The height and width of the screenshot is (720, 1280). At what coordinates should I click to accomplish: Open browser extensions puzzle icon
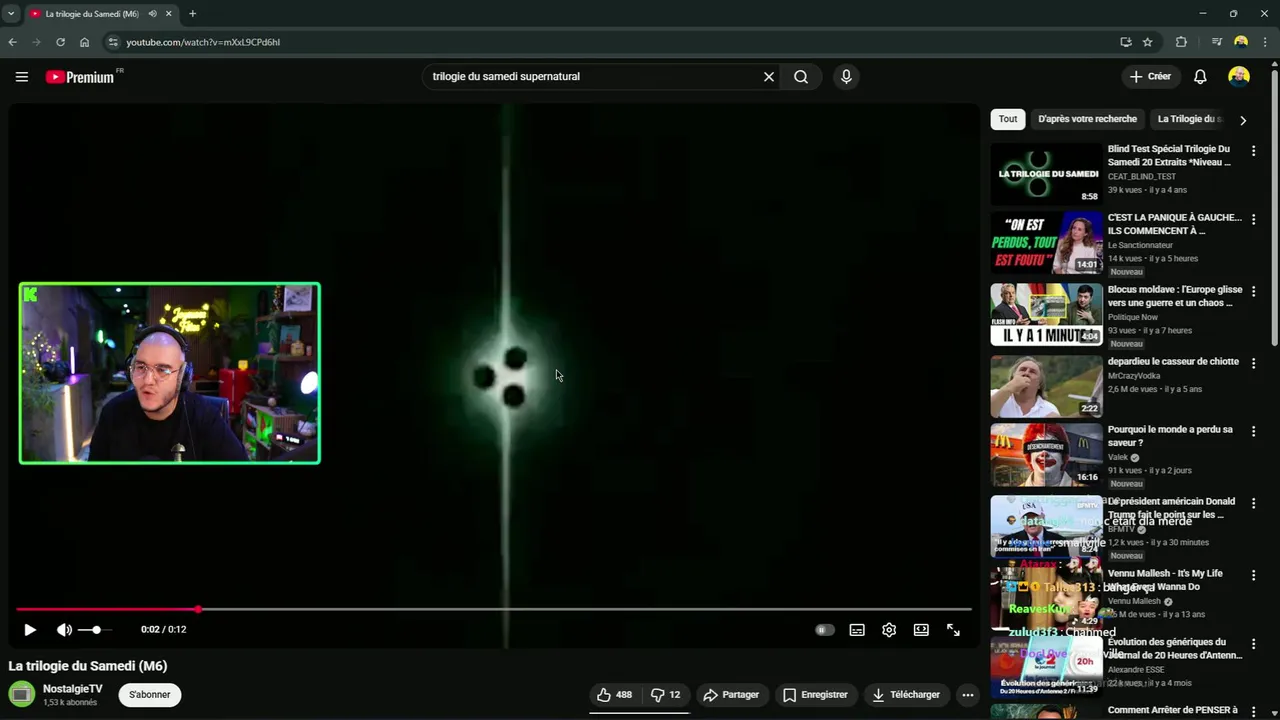tap(1181, 42)
